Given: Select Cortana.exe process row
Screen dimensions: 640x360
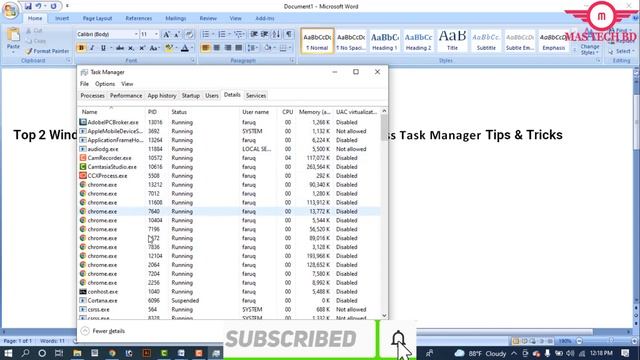Looking at the screenshot, I should 229,301.
